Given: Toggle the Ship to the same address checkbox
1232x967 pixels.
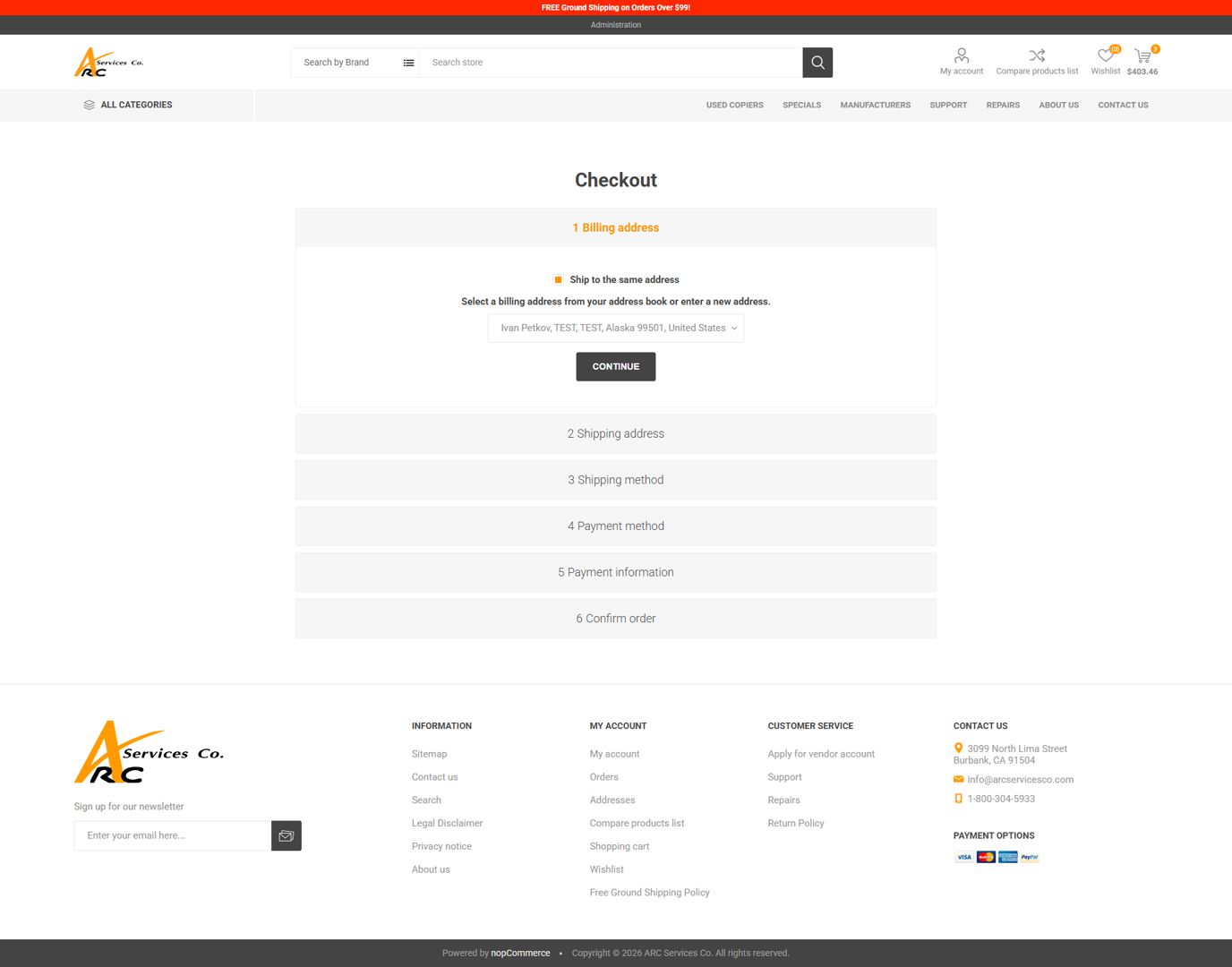Looking at the screenshot, I should point(558,279).
